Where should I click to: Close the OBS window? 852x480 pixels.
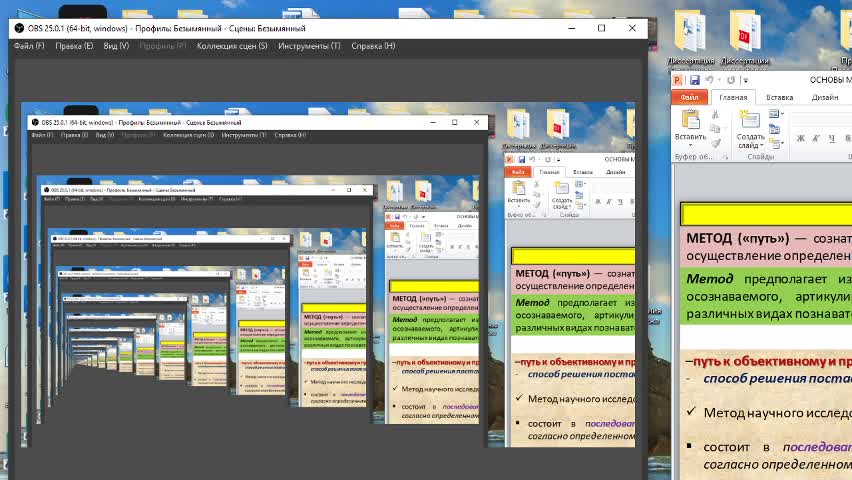point(632,28)
